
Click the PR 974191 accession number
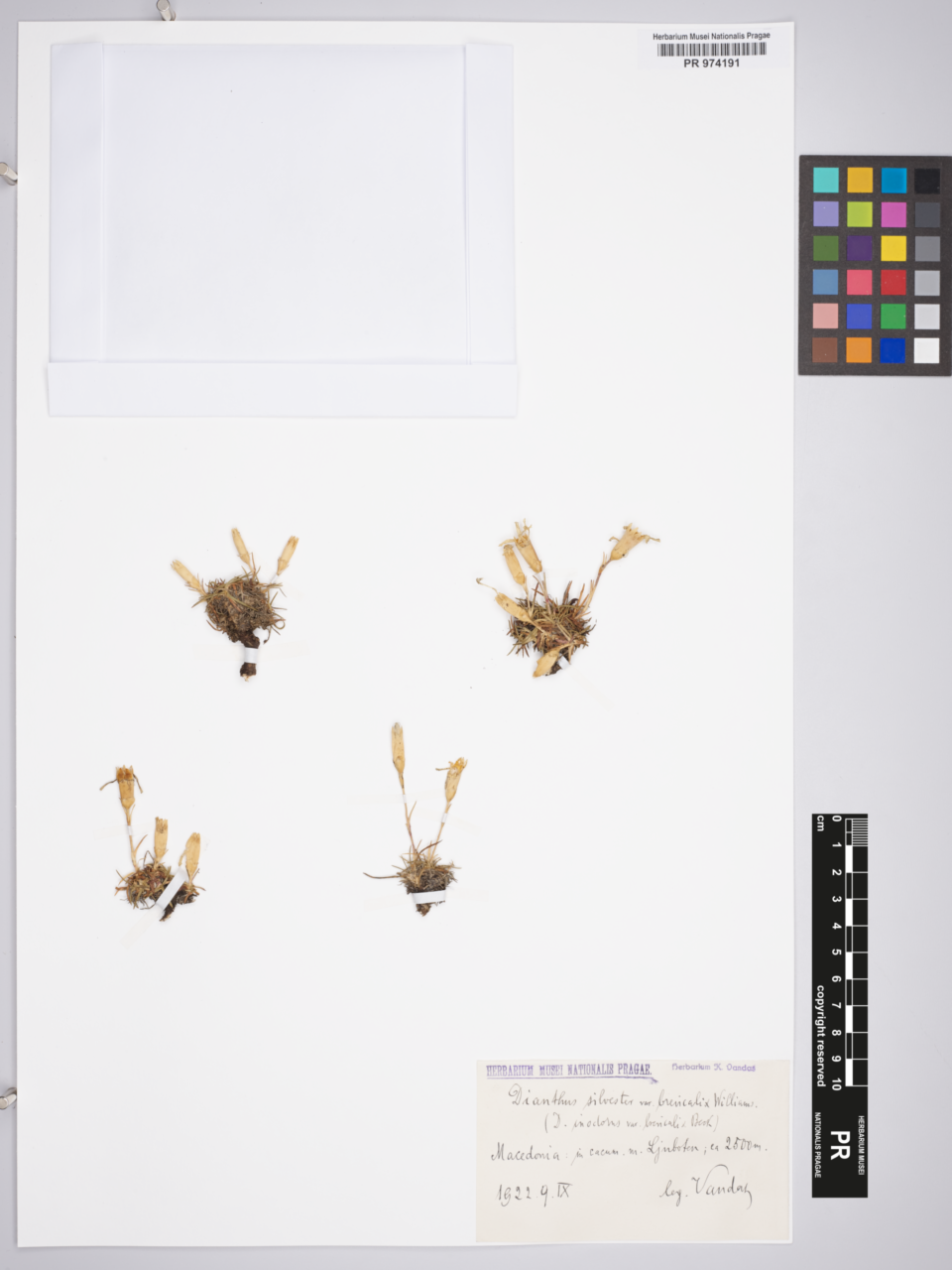coord(711,63)
